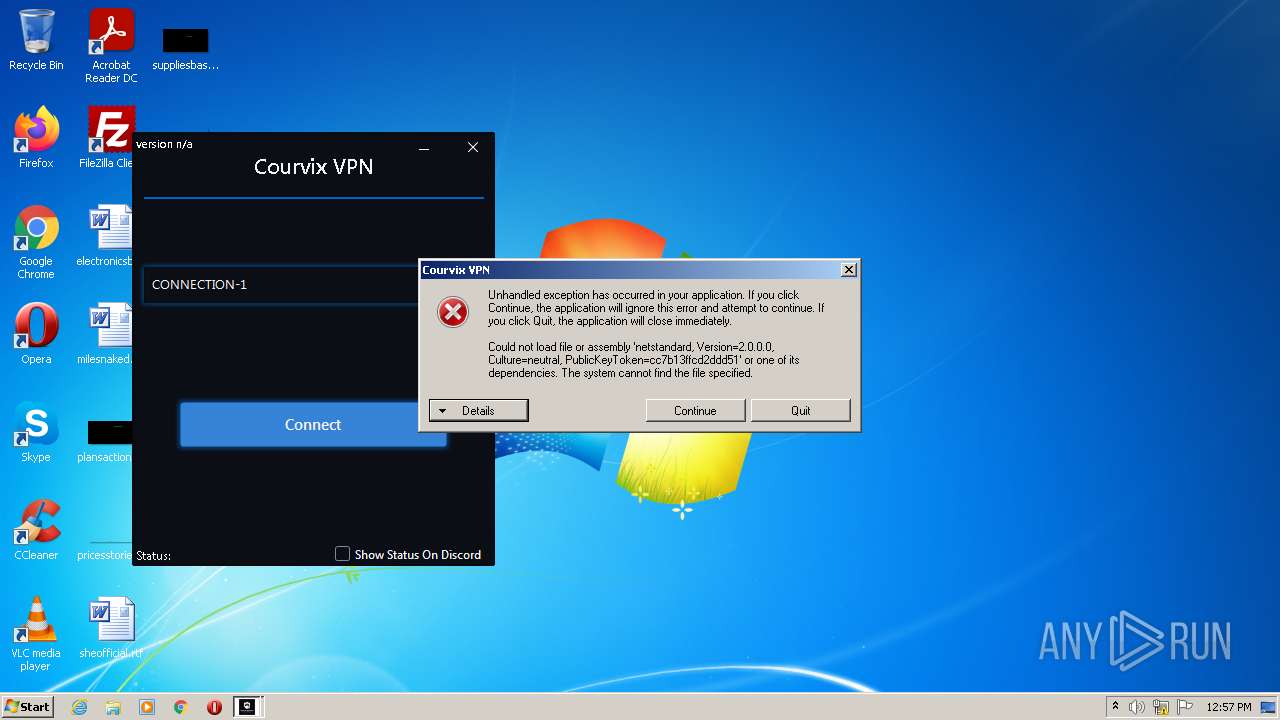This screenshot has height=720, width=1280.
Task: Click the red error icon in dialog
Action: [453, 313]
